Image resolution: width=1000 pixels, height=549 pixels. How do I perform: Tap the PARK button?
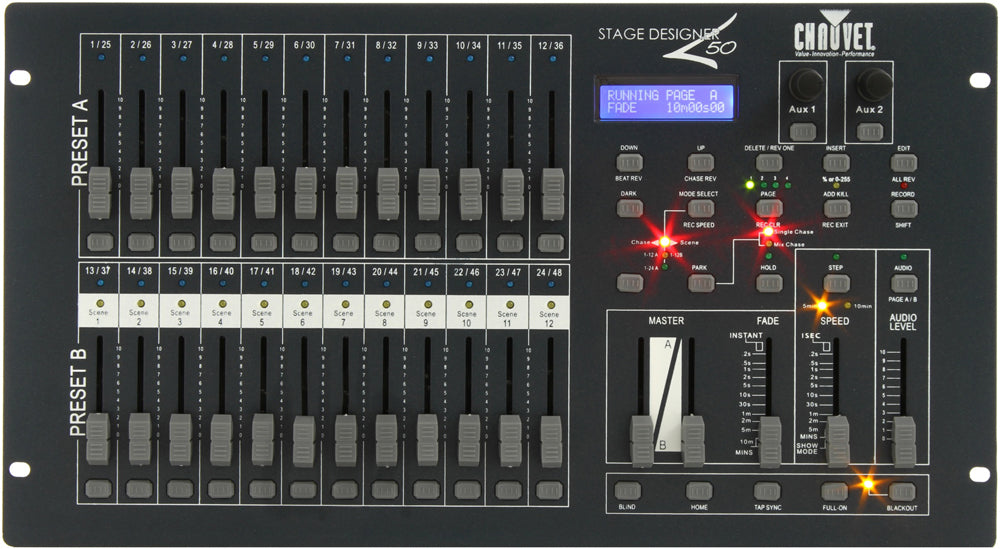point(701,283)
